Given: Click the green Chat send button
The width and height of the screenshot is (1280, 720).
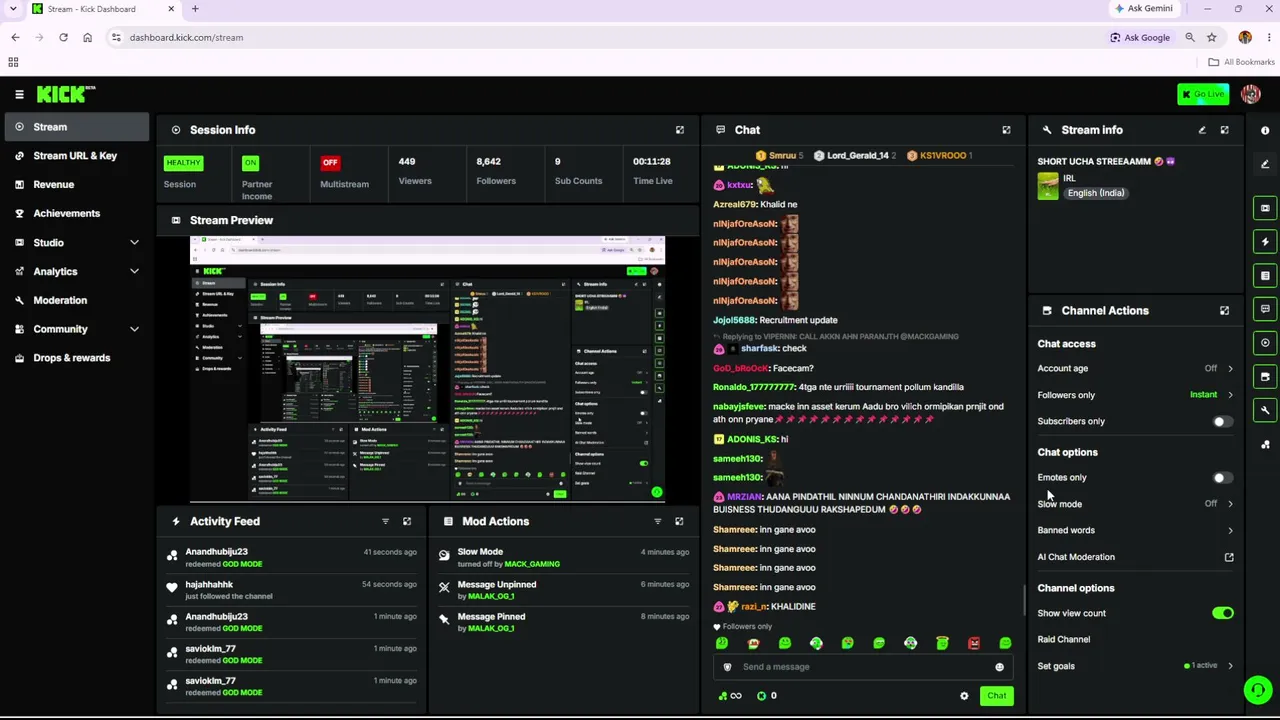Looking at the screenshot, I should pos(996,696).
